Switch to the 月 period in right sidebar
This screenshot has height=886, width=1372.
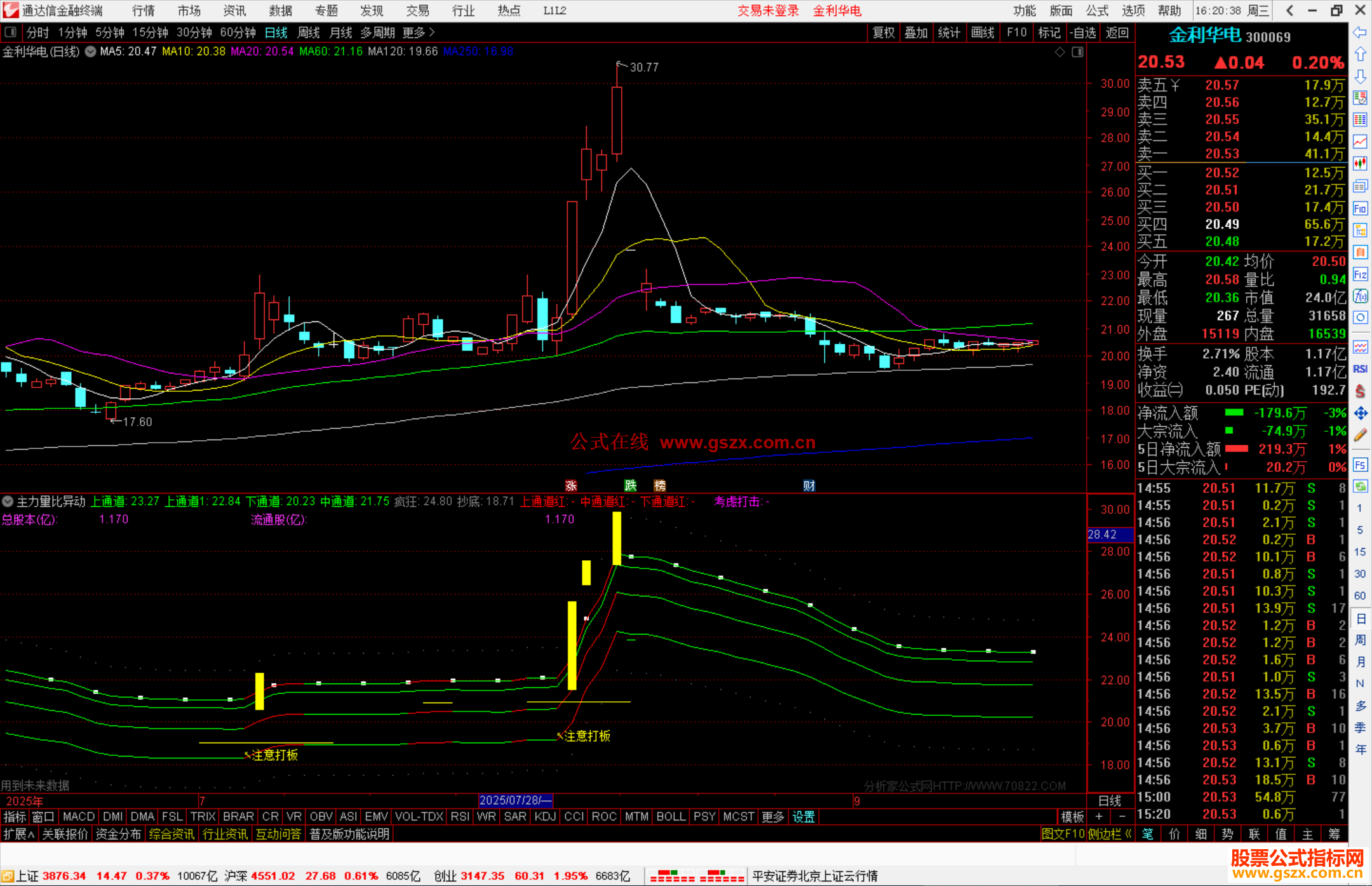[1361, 662]
